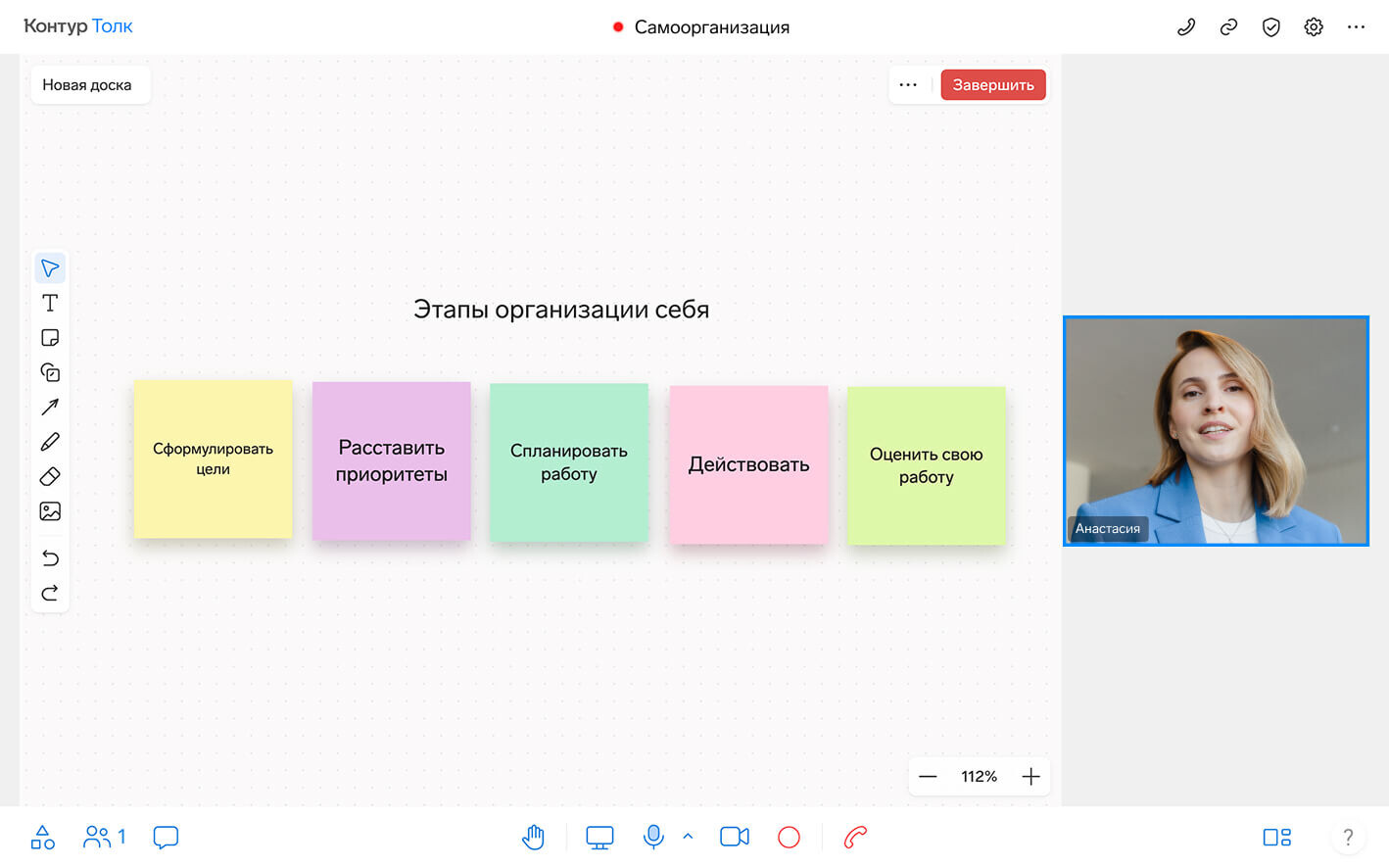The image size is (1389, 868).
Task: Zoom in with plus button
Action: 1030,777
